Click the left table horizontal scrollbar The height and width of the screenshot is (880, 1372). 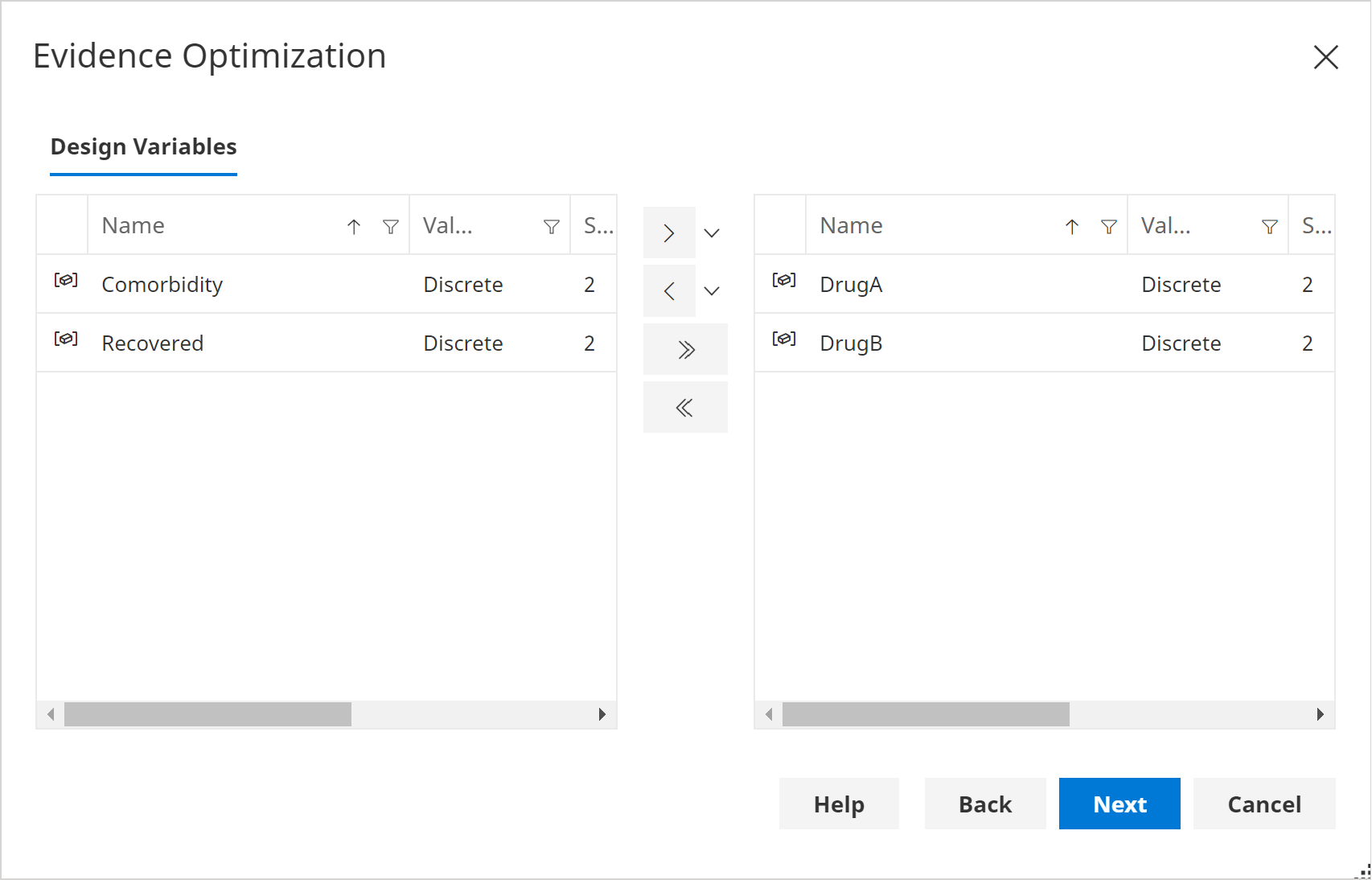[x=207, y=714]
